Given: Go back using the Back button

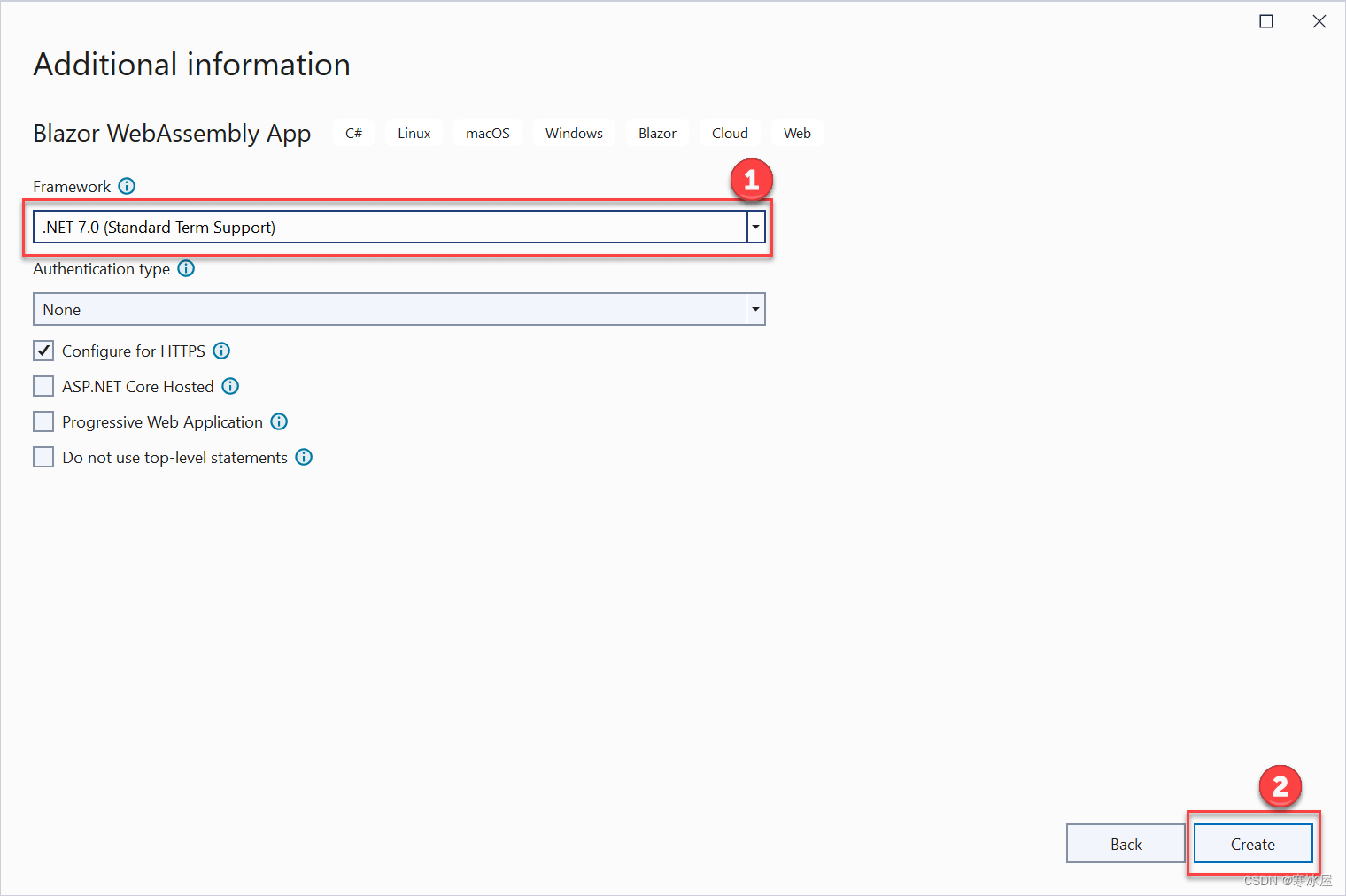Looking at the screenshot, I should tap(1125, 844).
